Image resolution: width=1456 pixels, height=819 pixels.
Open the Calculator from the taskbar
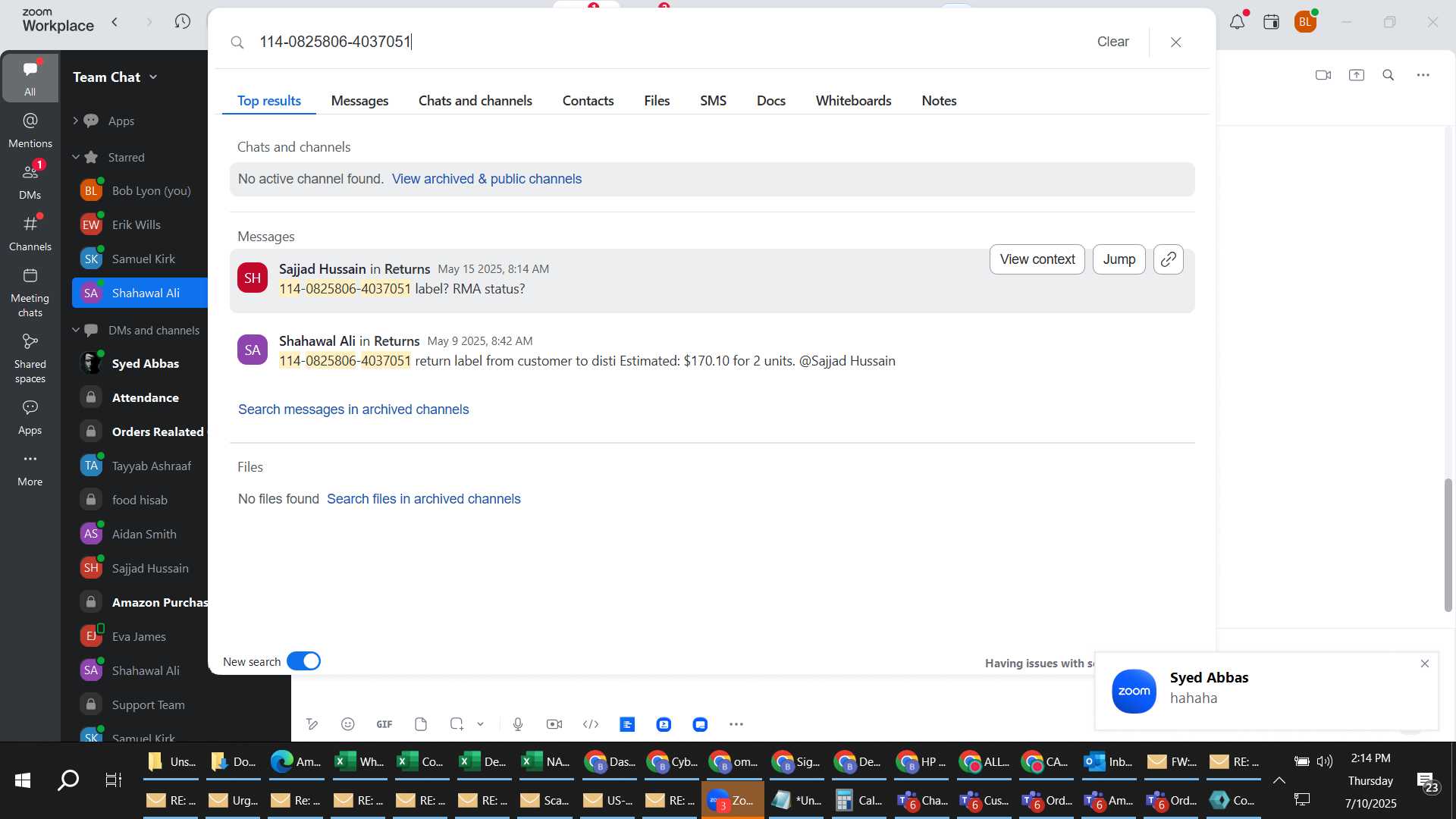pos(859,800)
